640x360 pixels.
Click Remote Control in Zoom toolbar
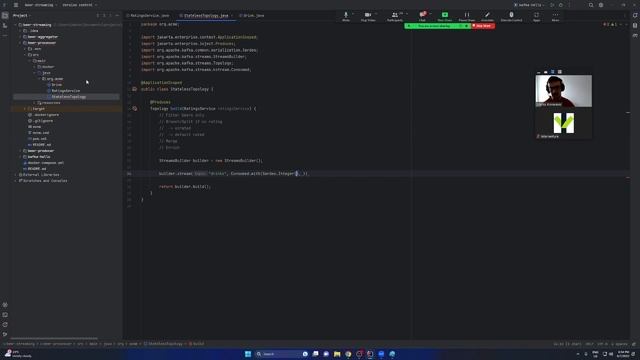[x=511, y=16]
